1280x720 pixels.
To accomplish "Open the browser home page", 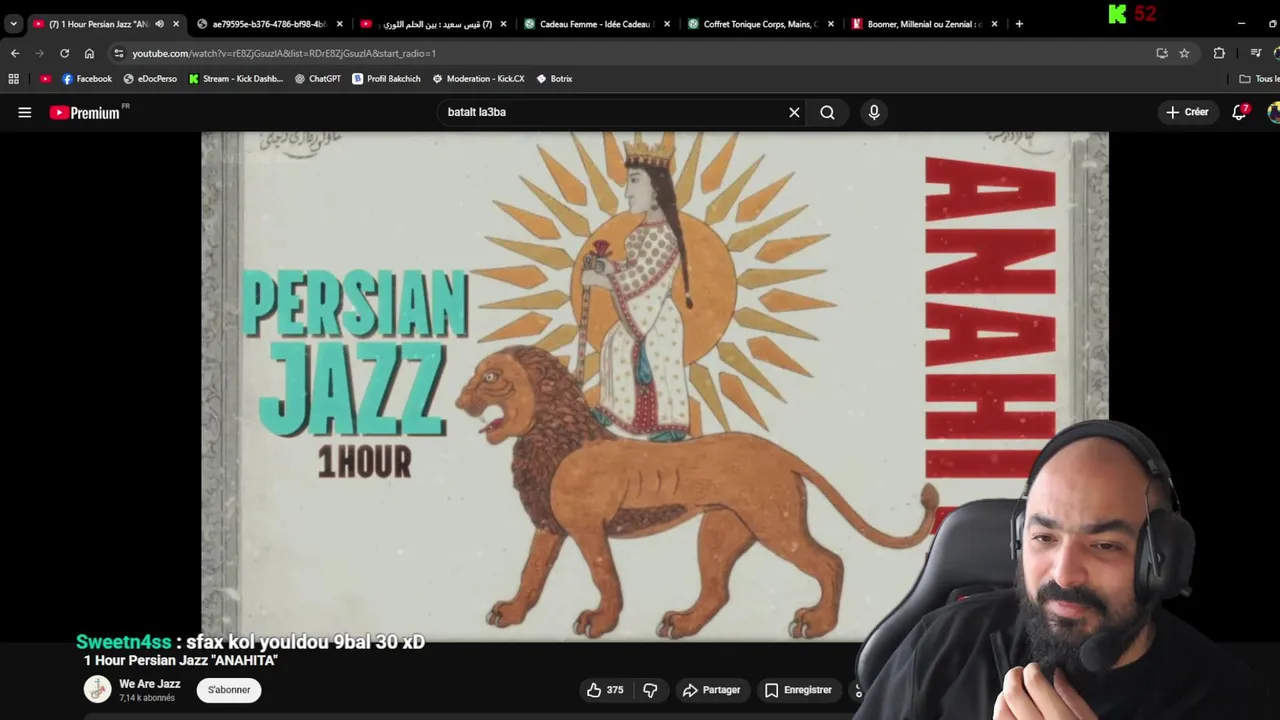I will tap(89, 53).
